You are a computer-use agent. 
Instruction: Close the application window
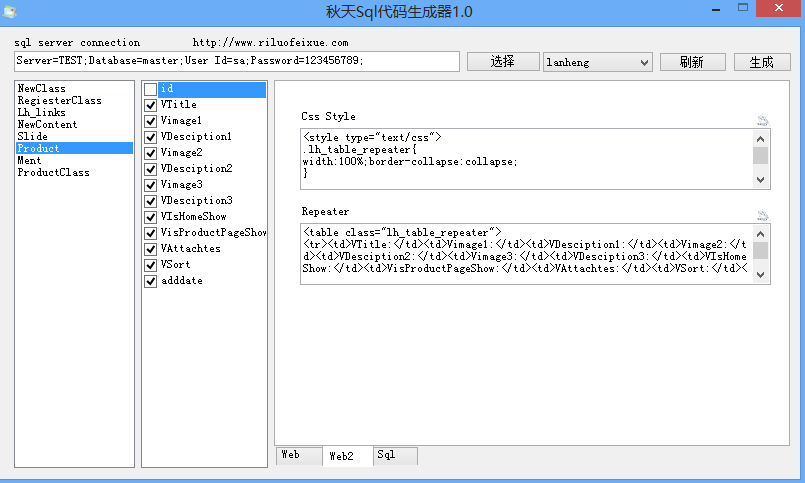point(779,8)
